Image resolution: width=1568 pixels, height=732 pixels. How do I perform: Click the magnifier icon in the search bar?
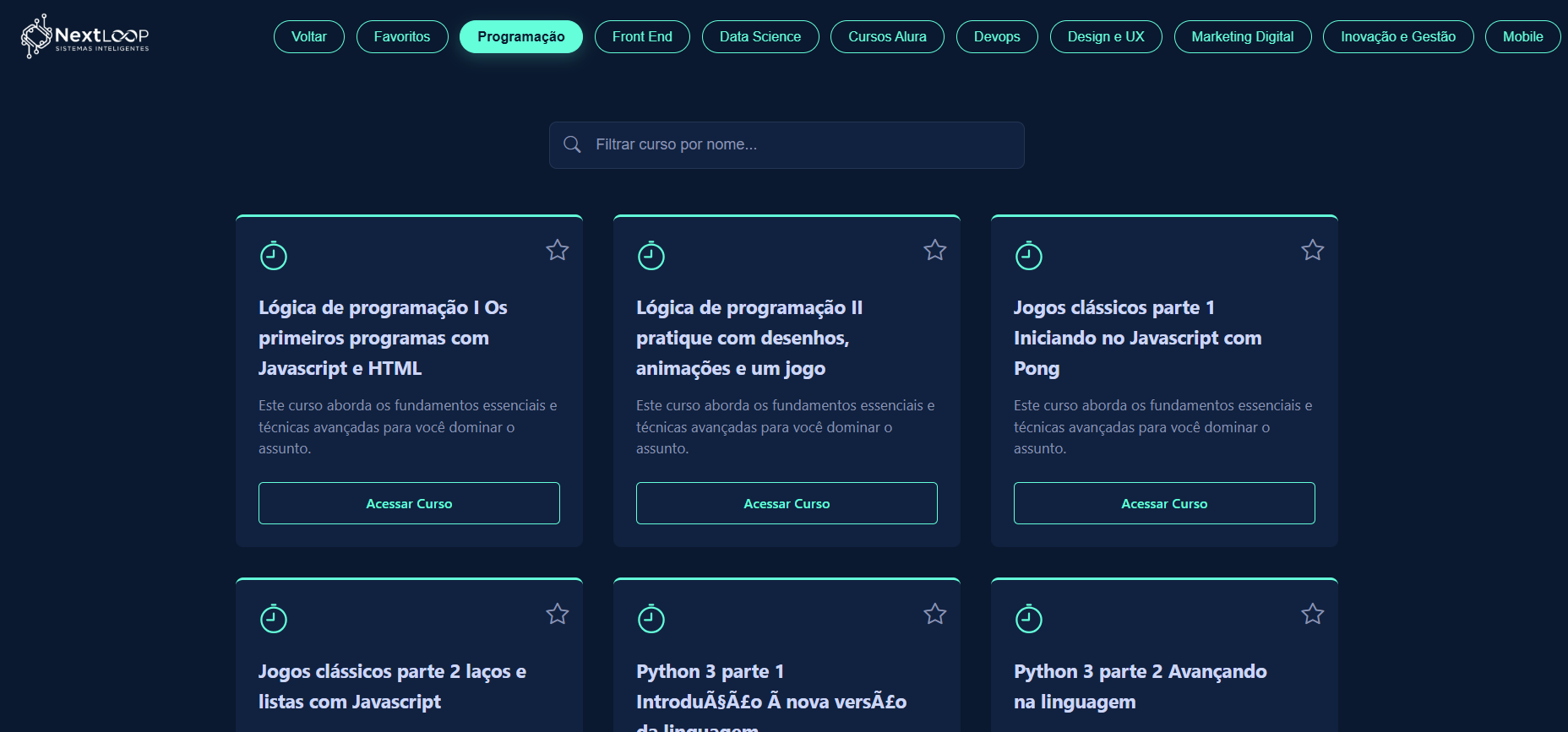(x=572, y=144)
